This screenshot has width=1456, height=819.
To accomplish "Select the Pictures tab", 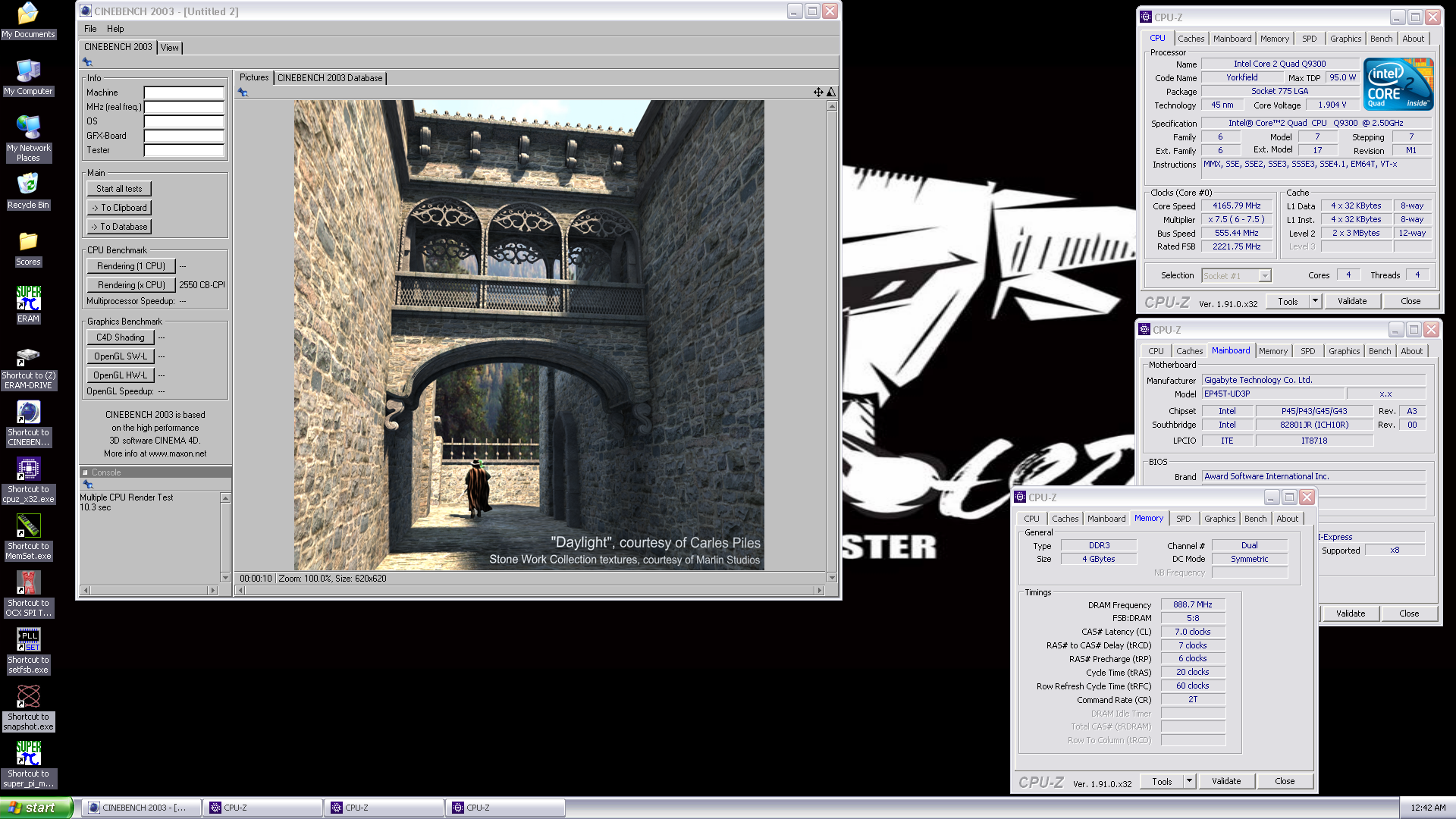I will (254, 77).
